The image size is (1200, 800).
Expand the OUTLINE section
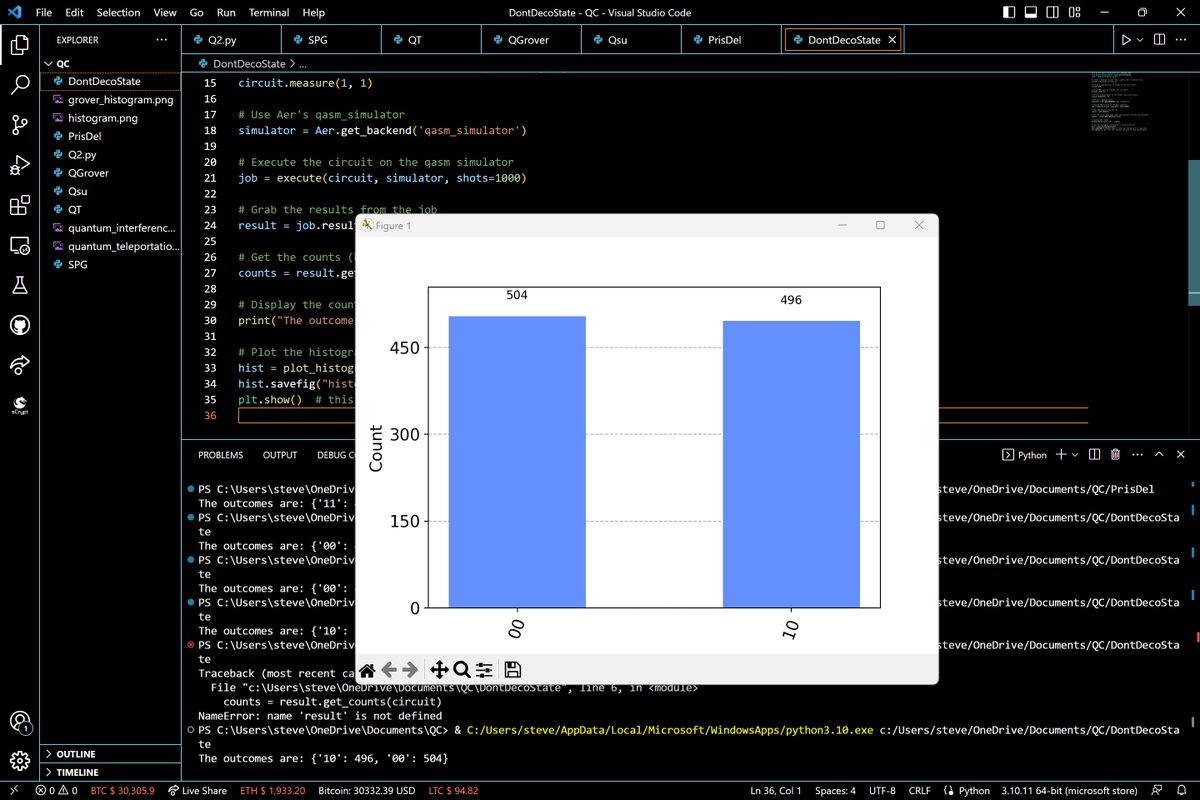[76, 754]
